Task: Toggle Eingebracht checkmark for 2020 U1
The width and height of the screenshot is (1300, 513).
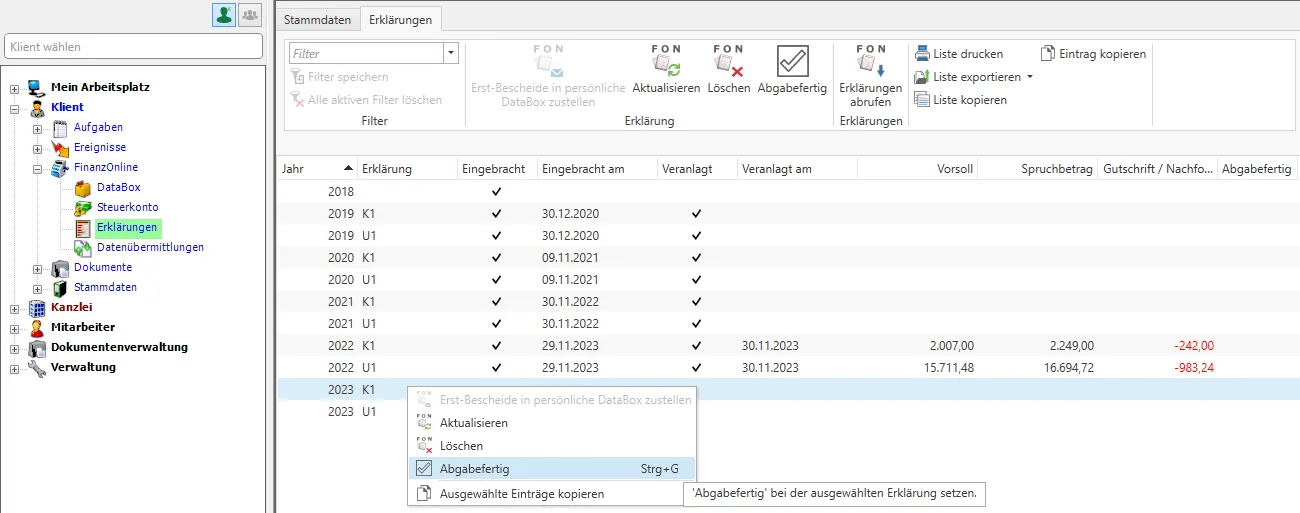Action: point(497,279)
